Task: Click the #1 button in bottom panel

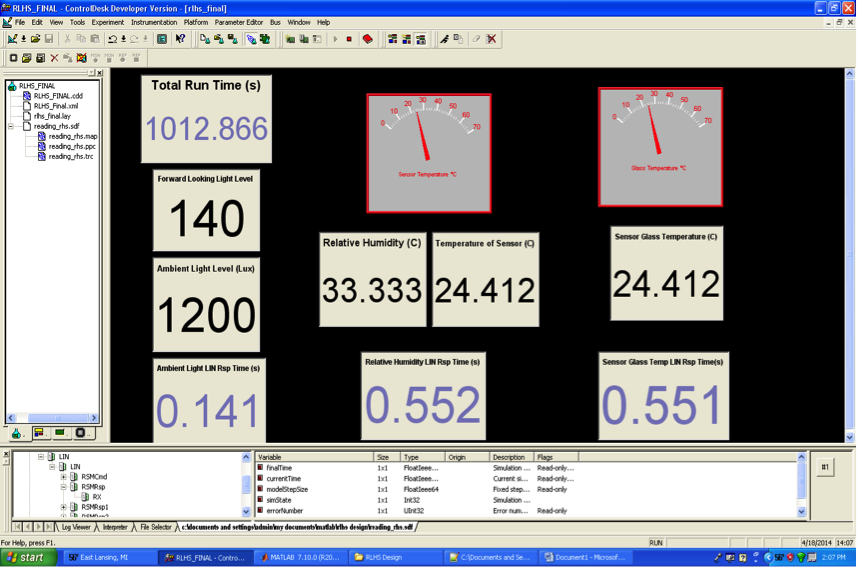Action: [825, 467]
